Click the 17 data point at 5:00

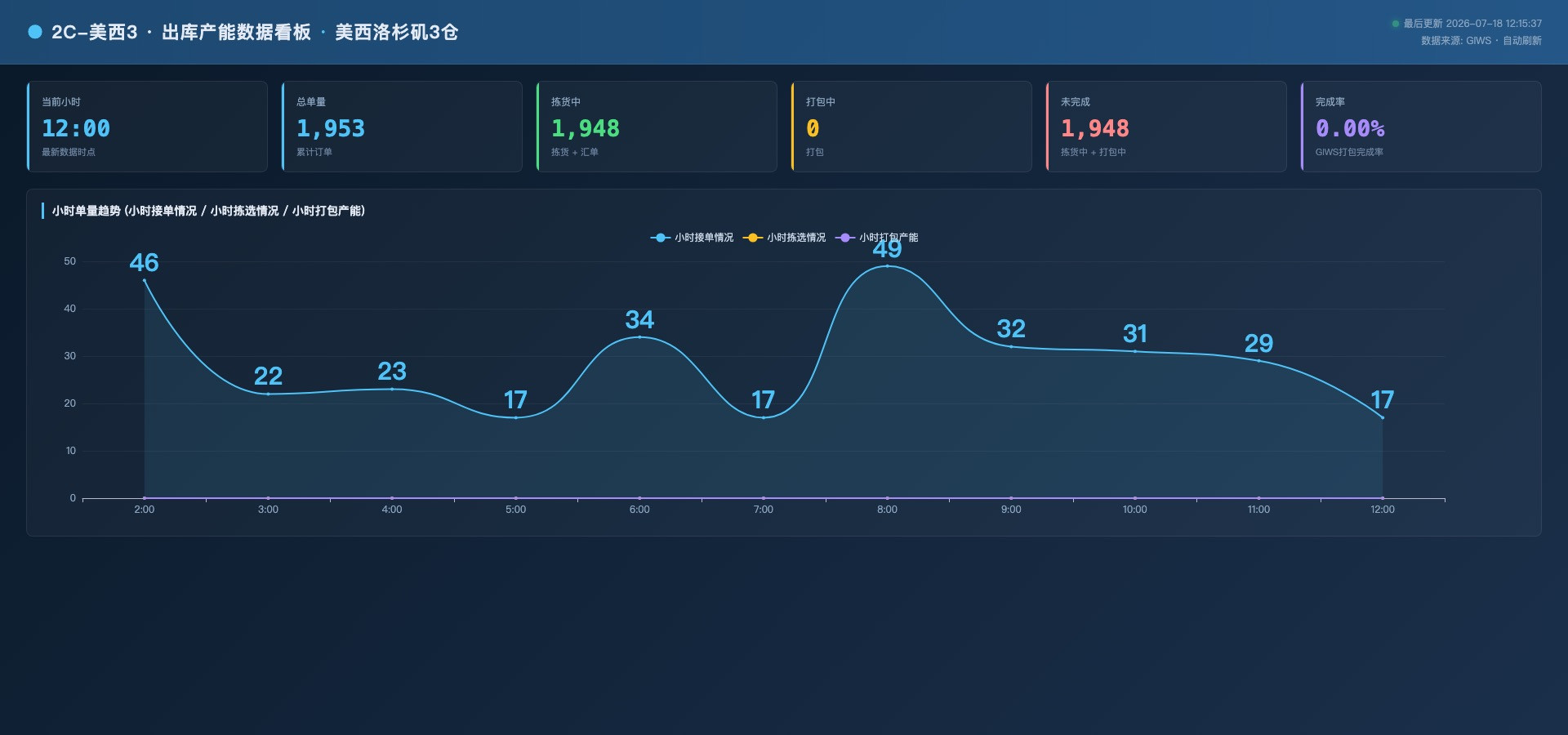tap(515, 417)
